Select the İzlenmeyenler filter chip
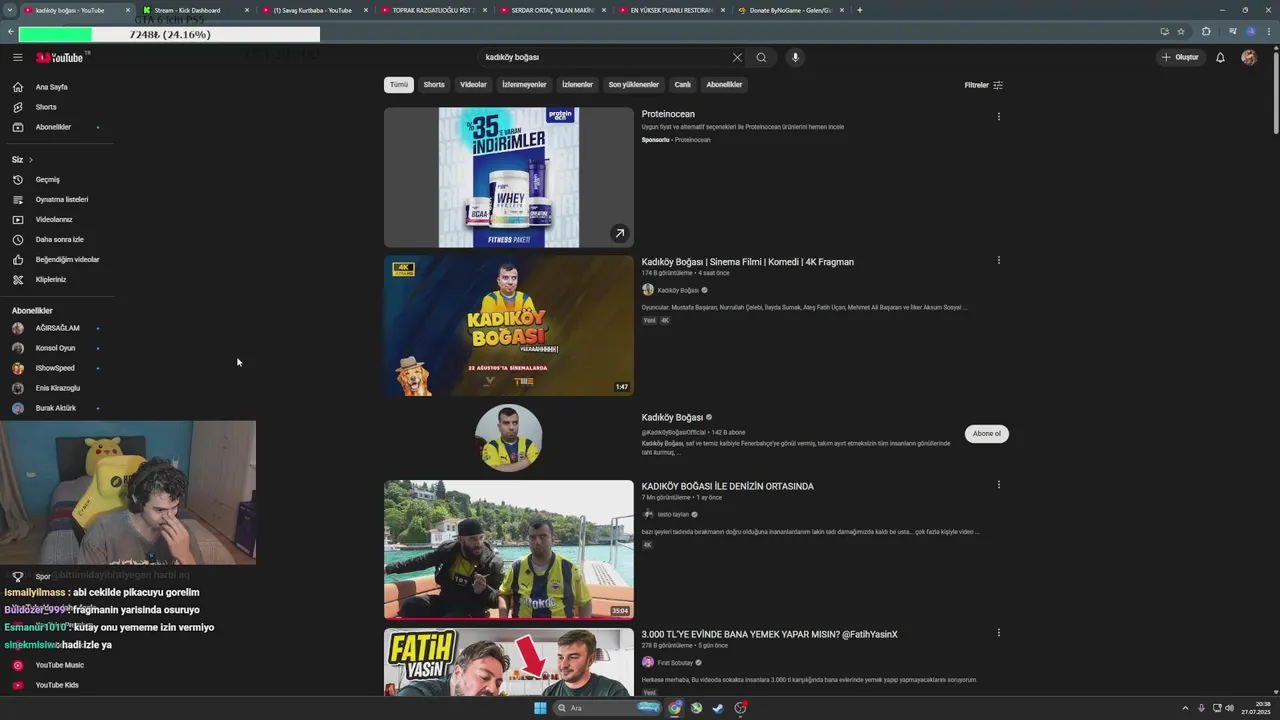 coord(524,85)
